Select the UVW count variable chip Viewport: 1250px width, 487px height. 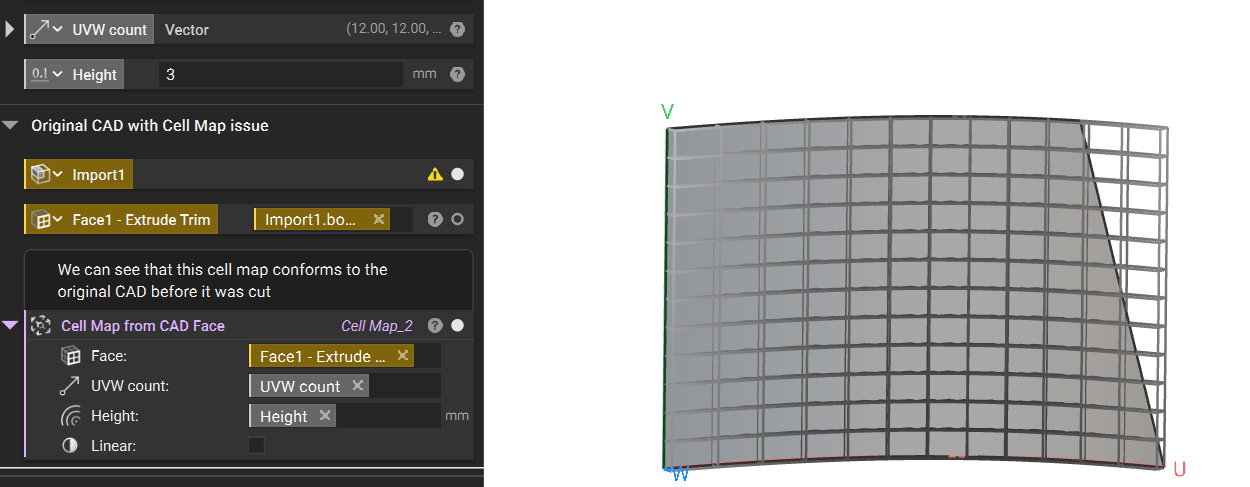click(109, 29)
